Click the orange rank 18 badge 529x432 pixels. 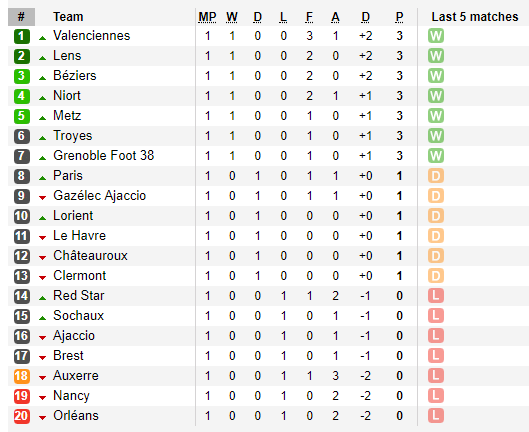22,376
